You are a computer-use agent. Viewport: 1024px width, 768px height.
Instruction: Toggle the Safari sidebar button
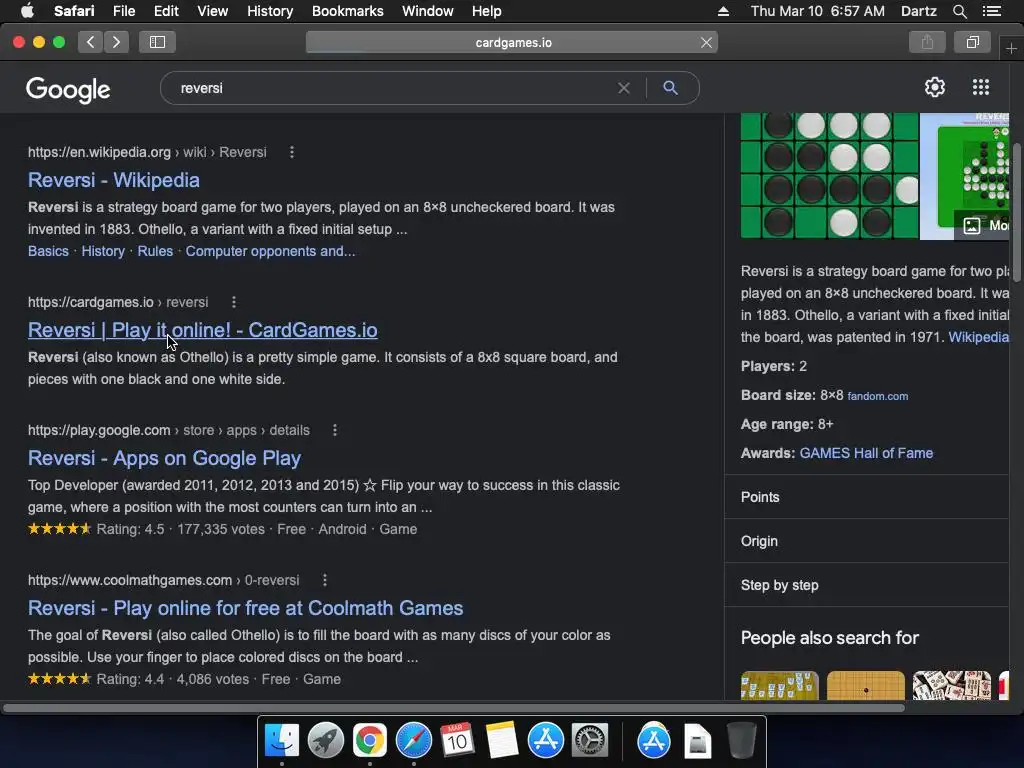point(157,42)
